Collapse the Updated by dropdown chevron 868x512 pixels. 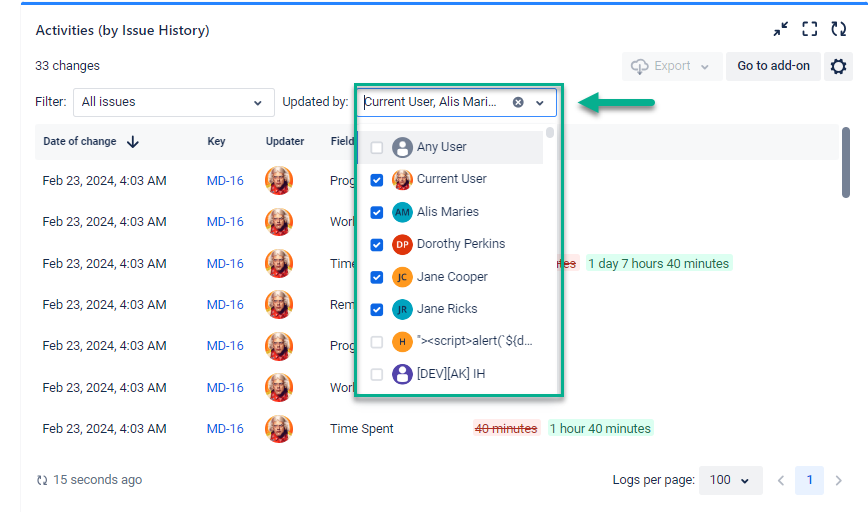(x=540, y=102)
